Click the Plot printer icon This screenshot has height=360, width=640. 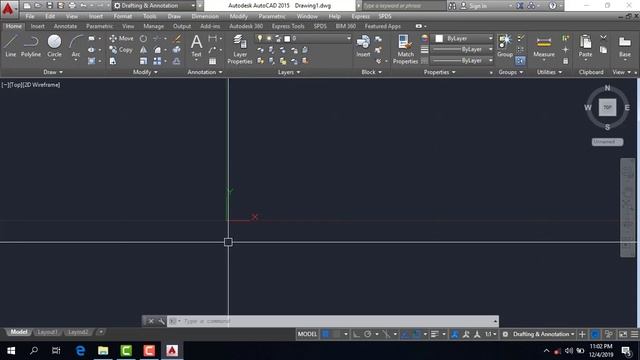(72, 6)
